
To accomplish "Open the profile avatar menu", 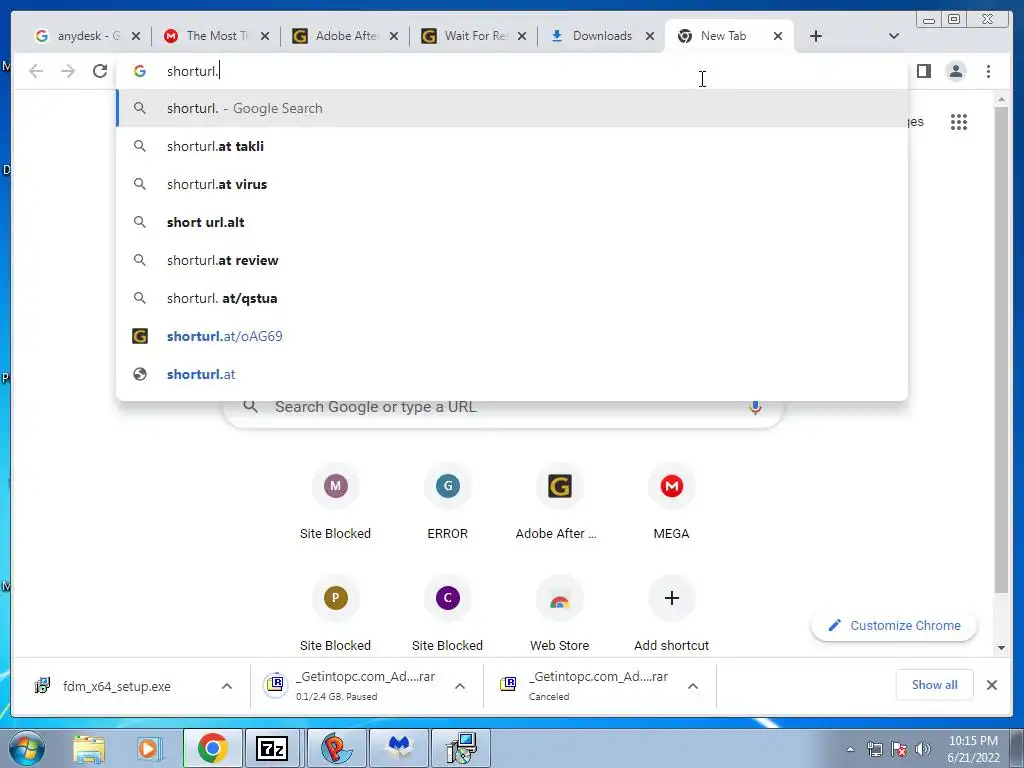I will click(955, 71).
